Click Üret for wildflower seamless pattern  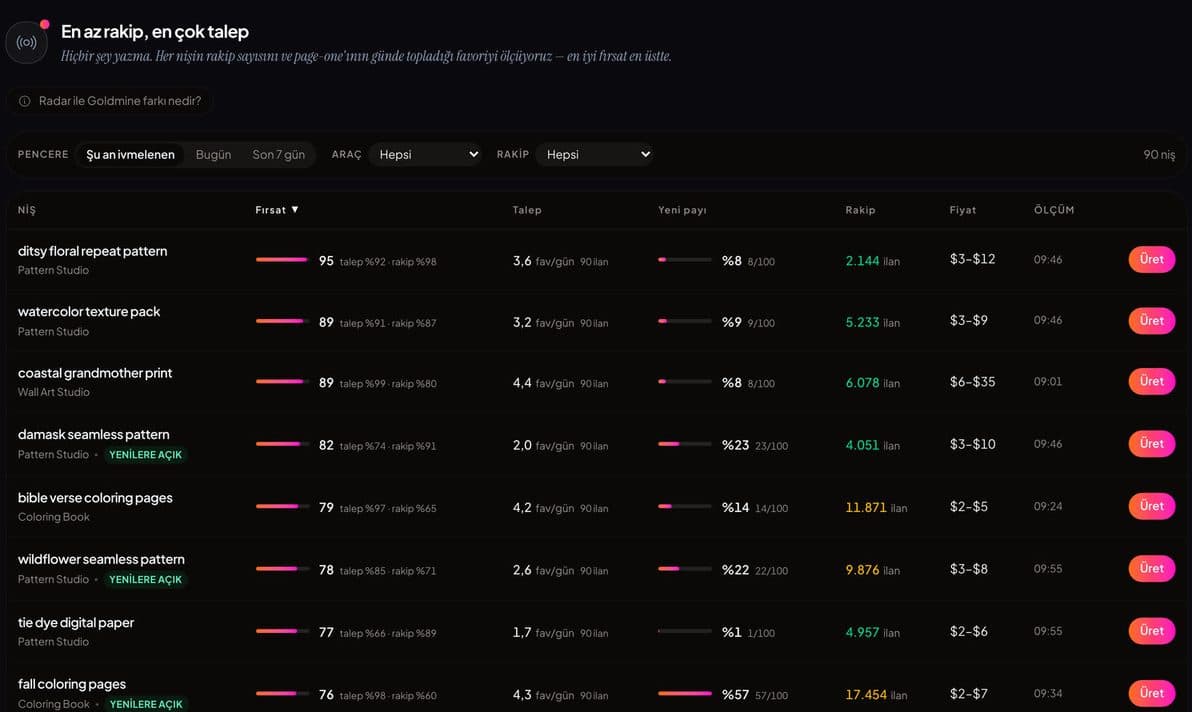(1152, 568)
